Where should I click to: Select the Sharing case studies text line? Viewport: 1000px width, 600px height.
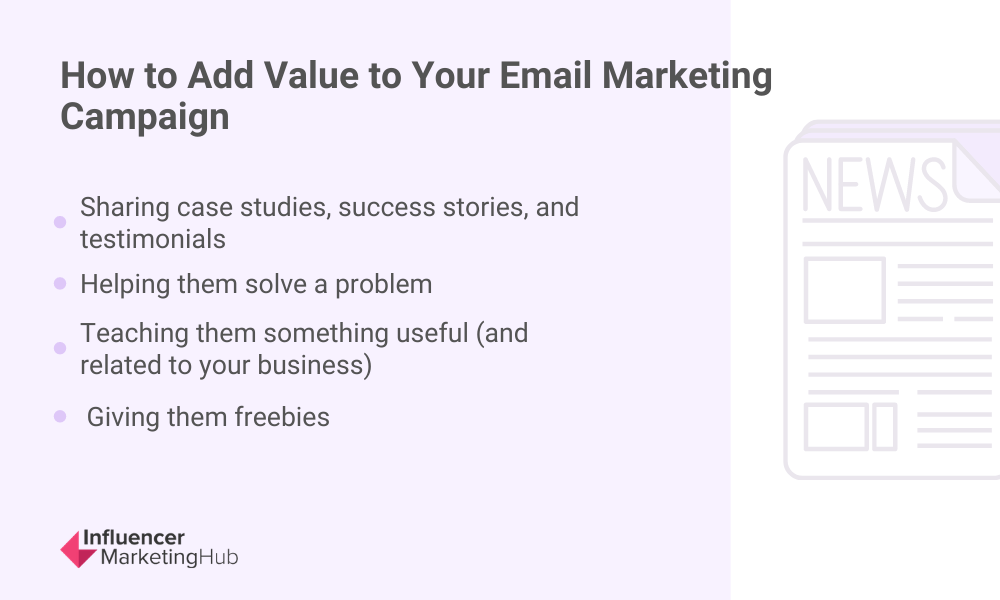point(329,223)
